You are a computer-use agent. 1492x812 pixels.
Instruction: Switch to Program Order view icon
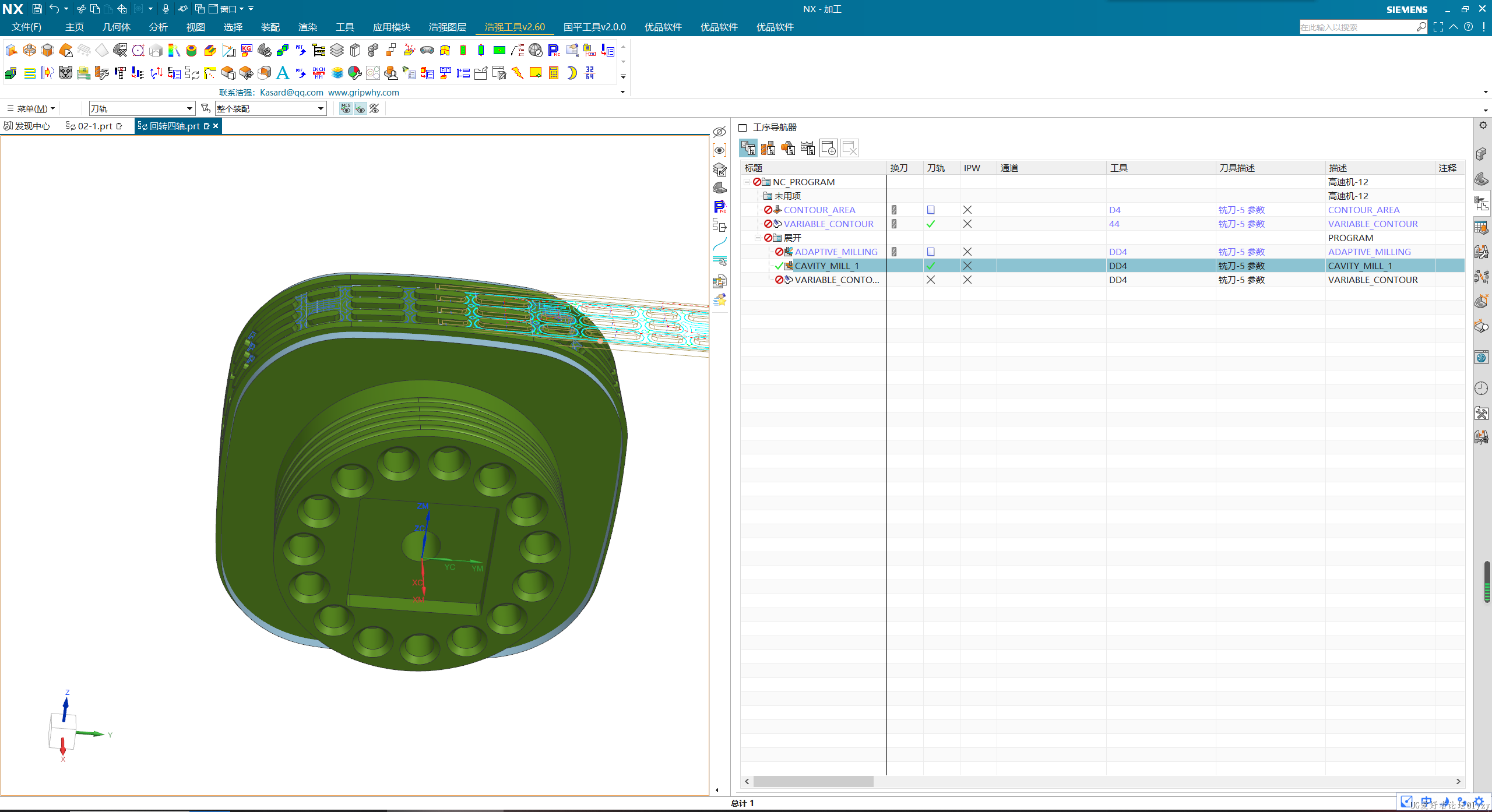click(x=748, y=148)
